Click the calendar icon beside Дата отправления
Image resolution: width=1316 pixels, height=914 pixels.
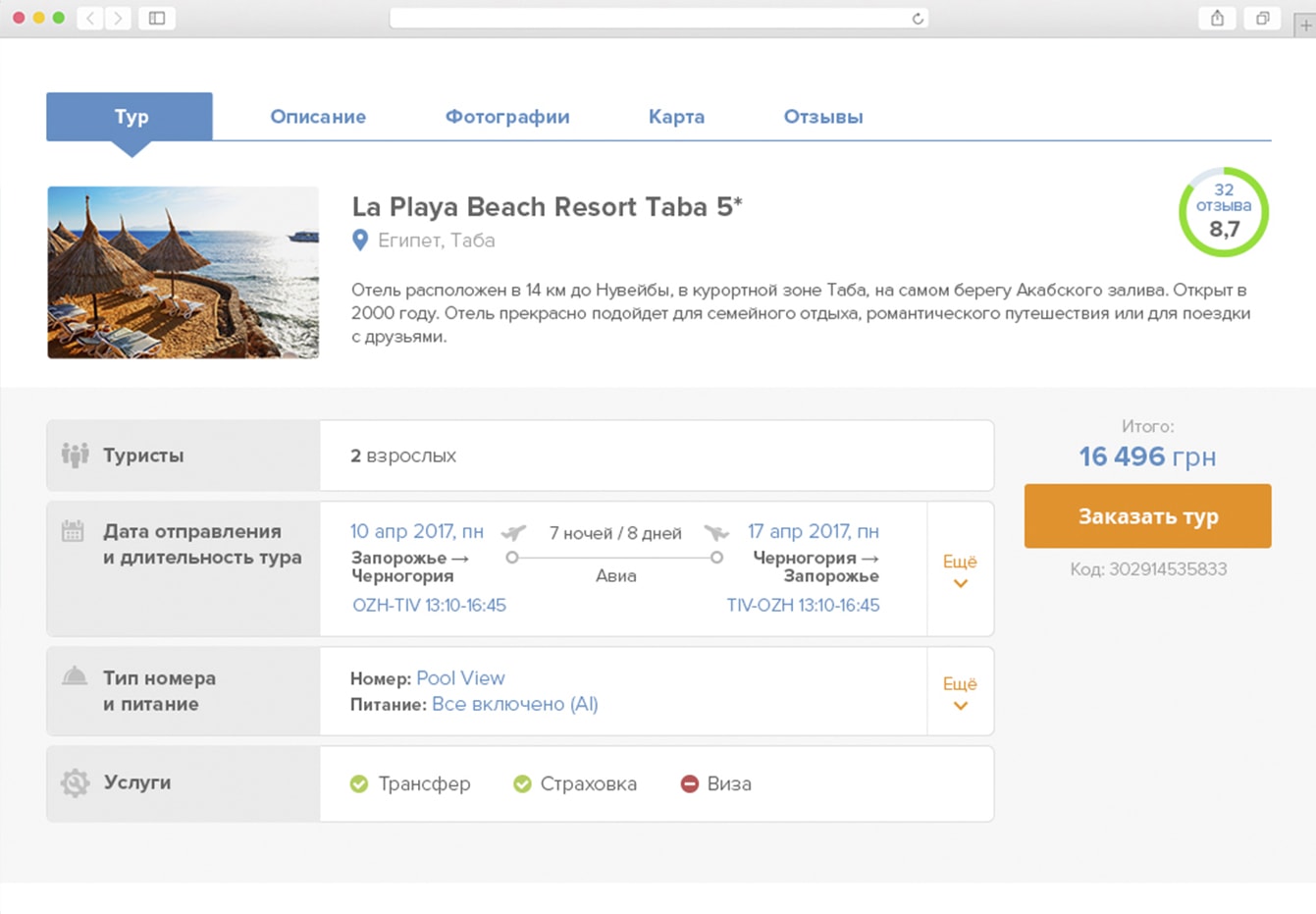pyautogui.click(x=73, y=531)
